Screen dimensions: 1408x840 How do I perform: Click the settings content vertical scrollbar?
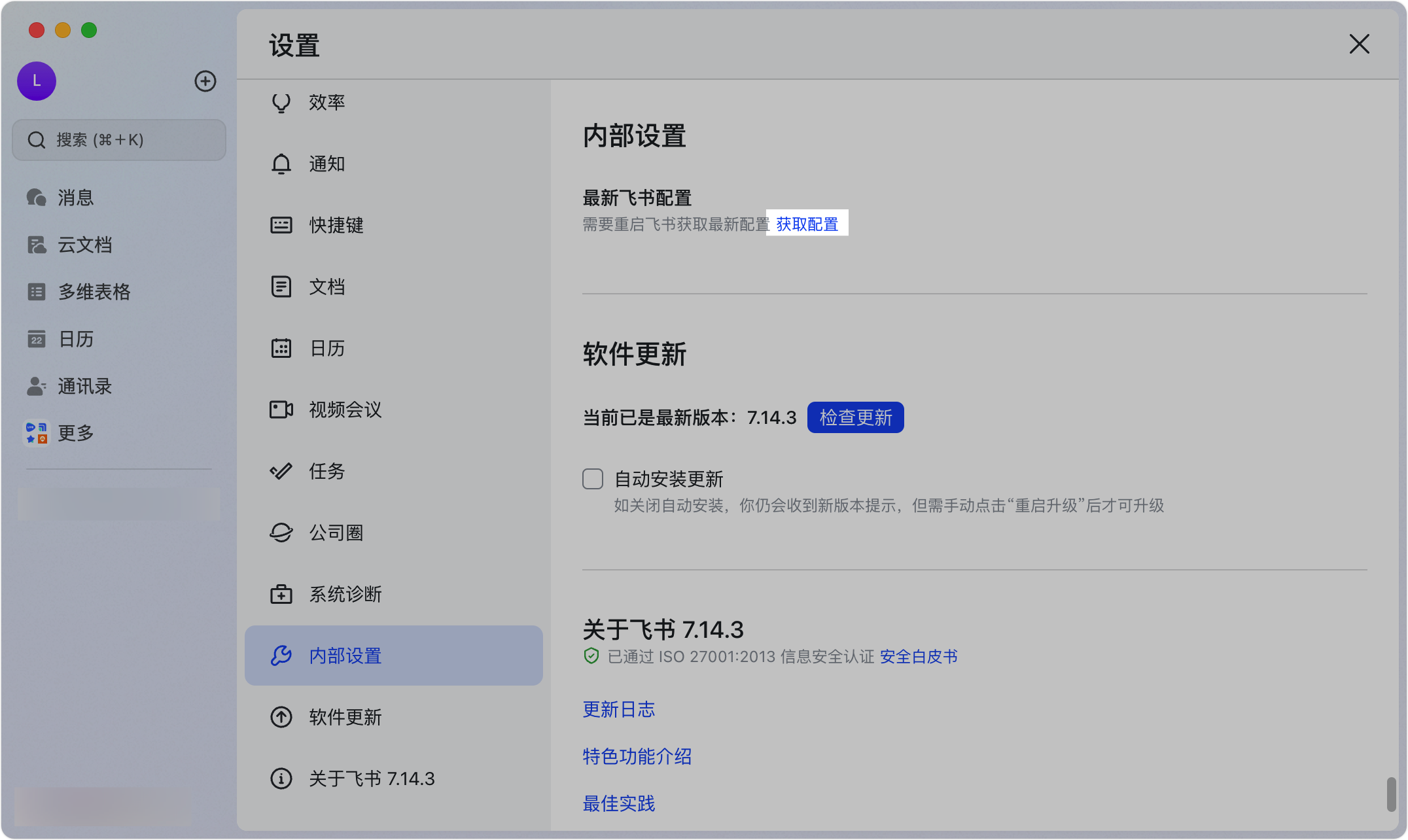(x=1392, y=794)
